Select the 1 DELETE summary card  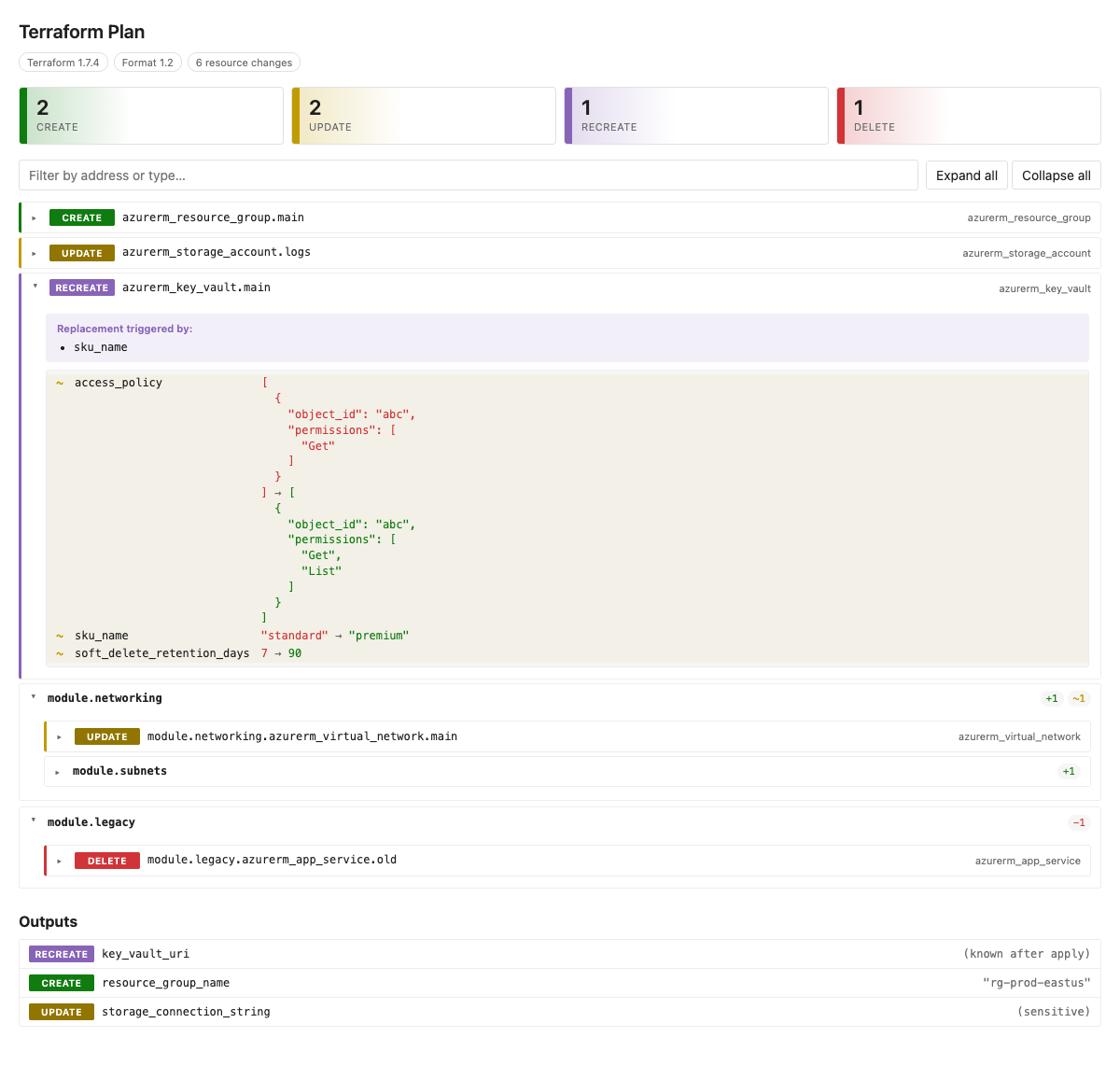pos(969,116)
